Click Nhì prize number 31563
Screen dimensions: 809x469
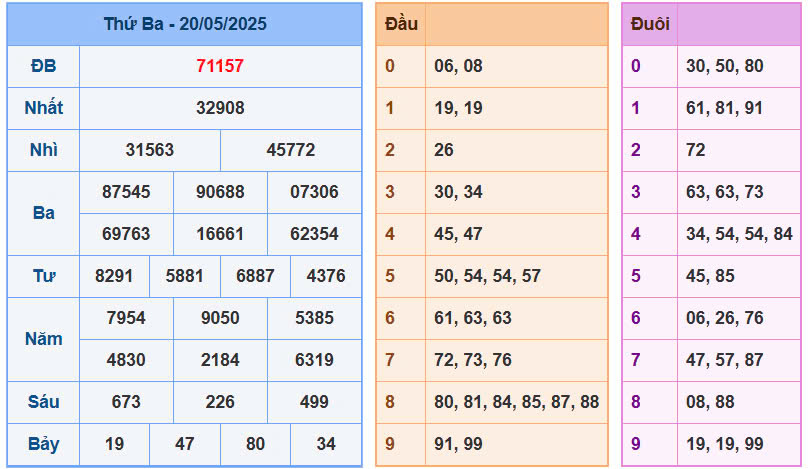[150, 150]
